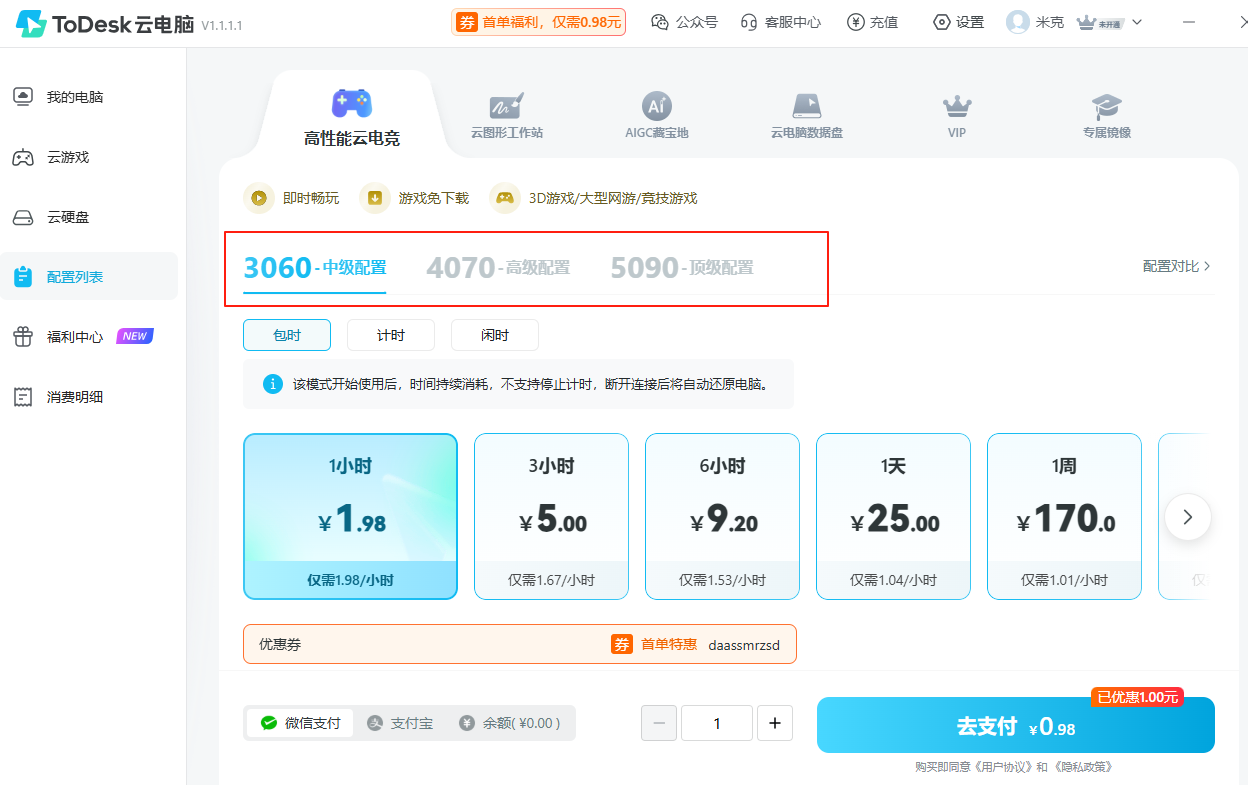1248x785 pixels.
Task: Decrease quantity with minus button
Action: 659,723
